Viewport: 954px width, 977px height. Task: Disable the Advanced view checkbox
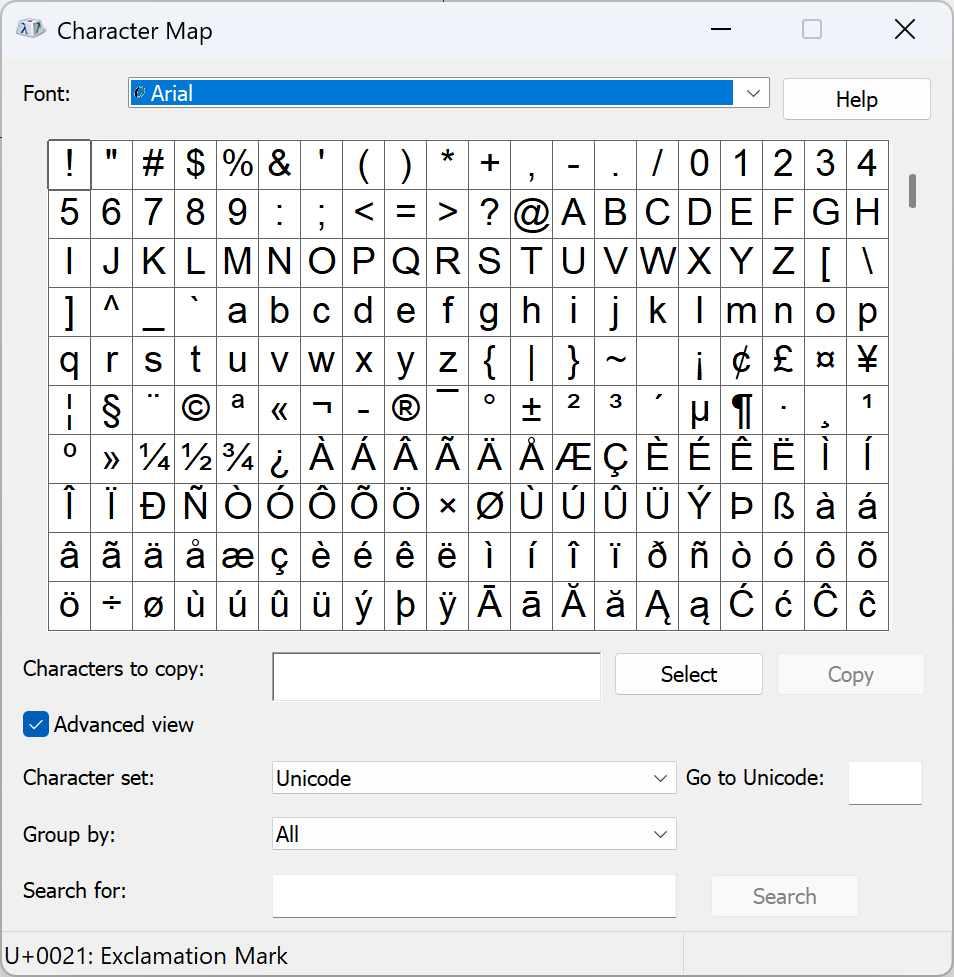click(35, 724)
